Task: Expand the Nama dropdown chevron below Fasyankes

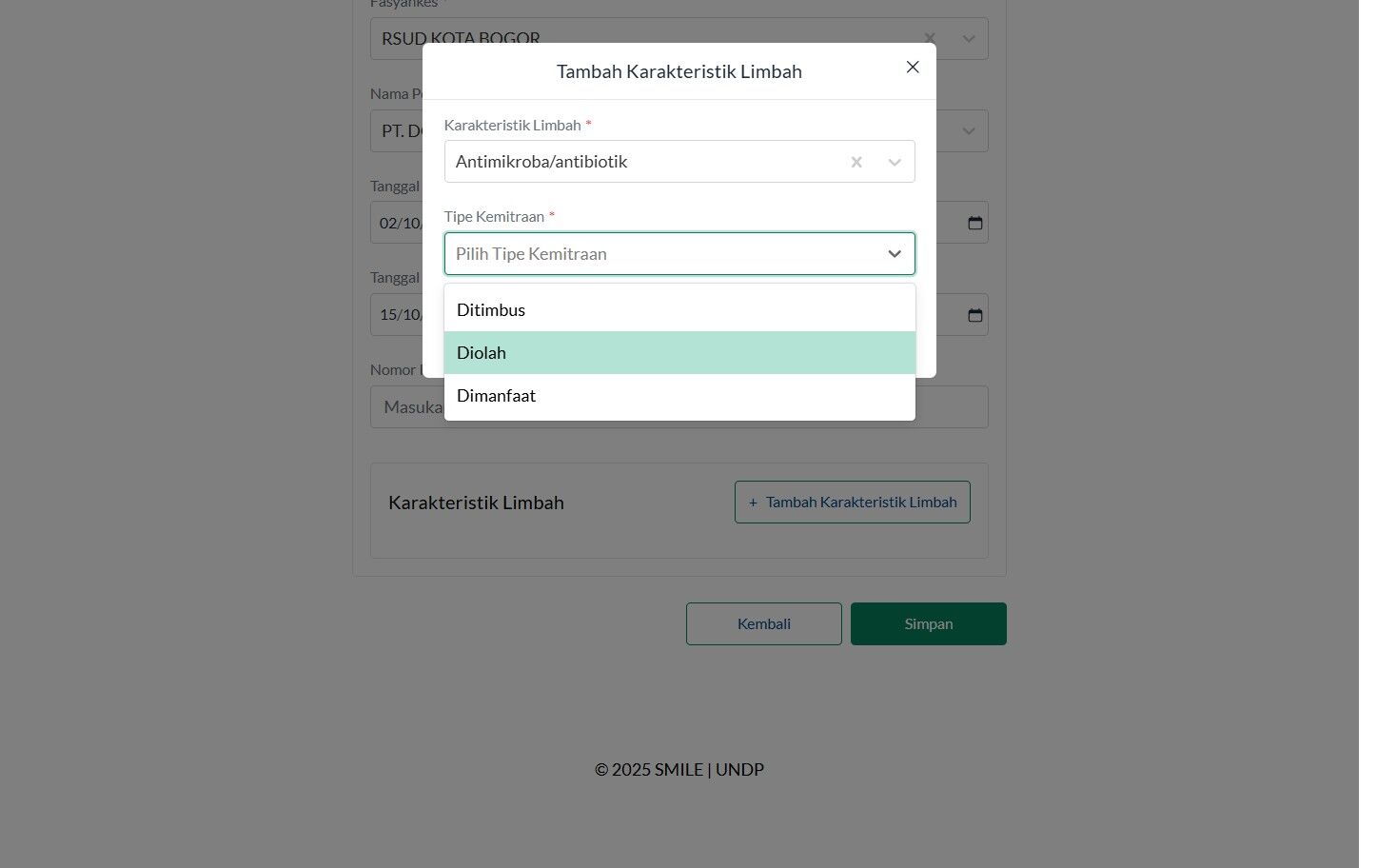Action: (969, 131)
